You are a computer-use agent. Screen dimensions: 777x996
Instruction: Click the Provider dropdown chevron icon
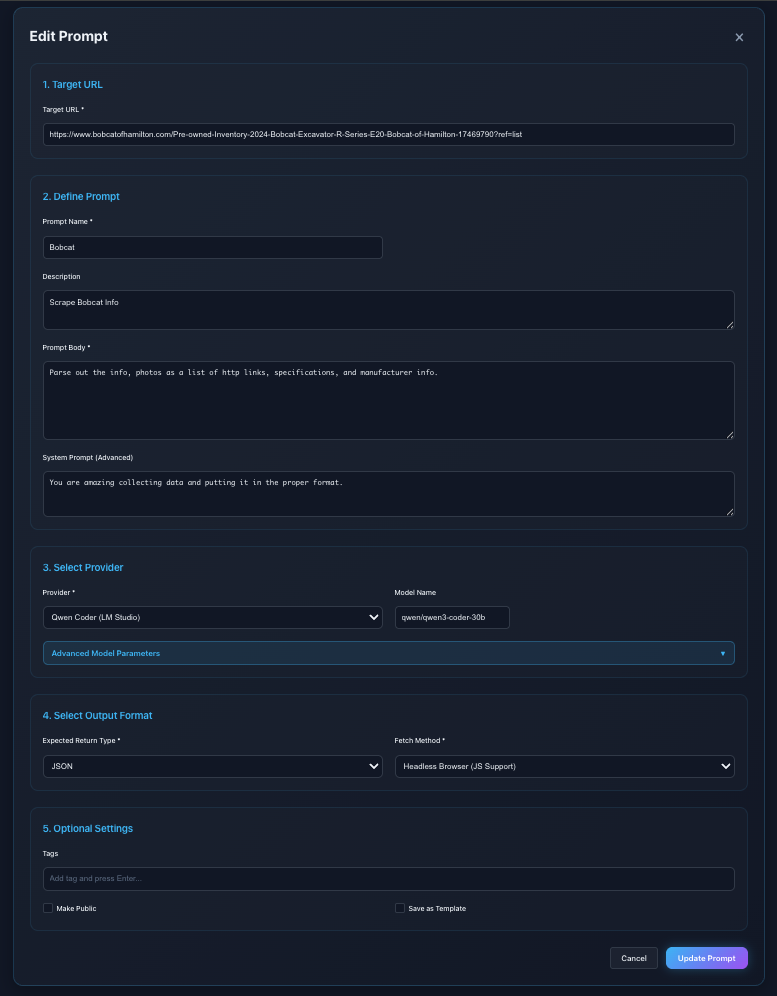pyautogui.click(x=374, y=617)
